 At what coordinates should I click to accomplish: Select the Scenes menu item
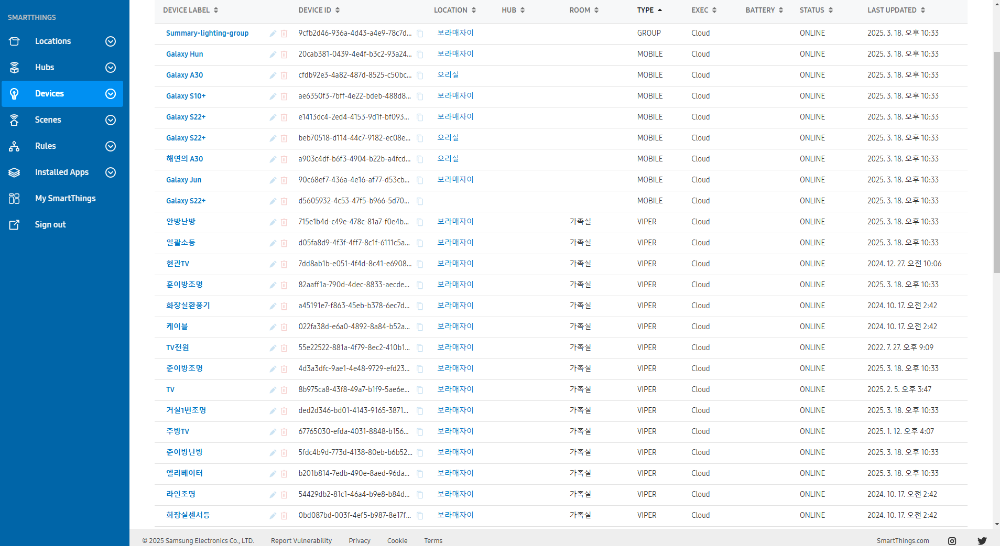click(48, 120)
